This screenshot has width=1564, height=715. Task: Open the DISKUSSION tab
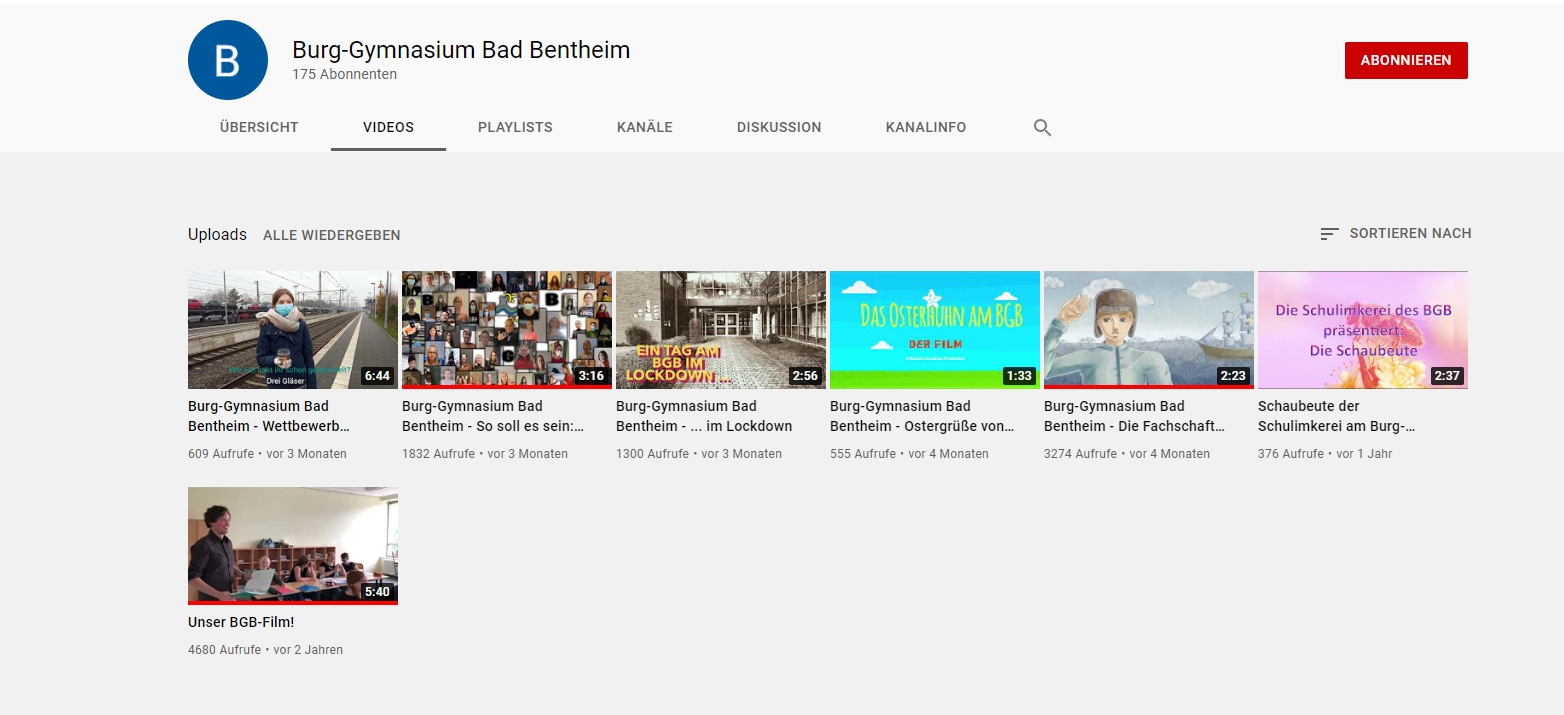[x=779, y=128]
